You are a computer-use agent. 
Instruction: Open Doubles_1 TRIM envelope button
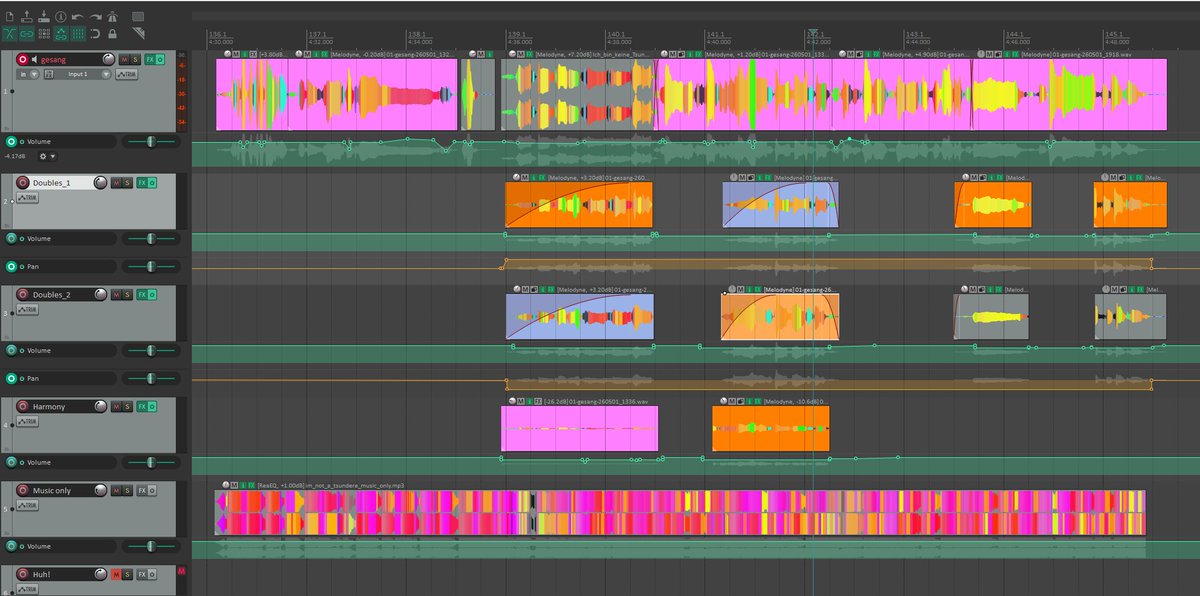pos(27,197)
